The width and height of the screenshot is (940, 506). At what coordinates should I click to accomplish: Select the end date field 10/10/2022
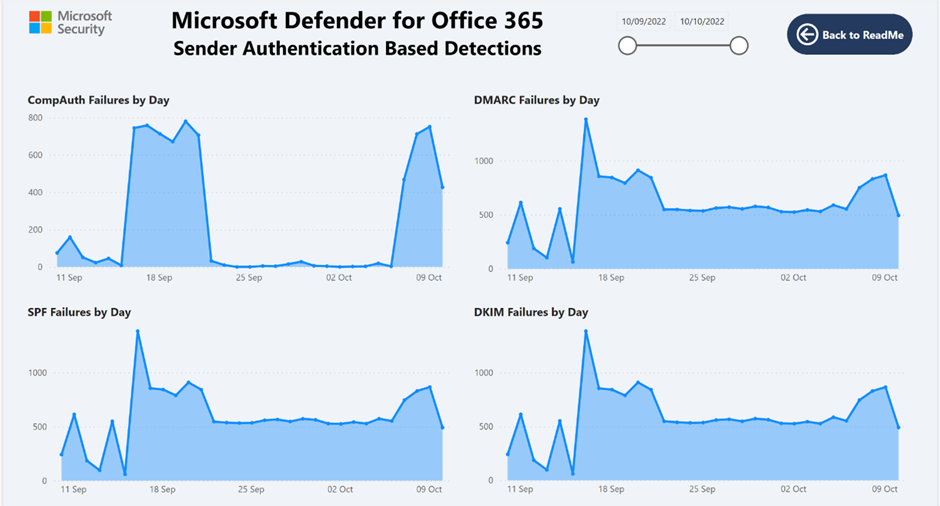tap(702, 22)
